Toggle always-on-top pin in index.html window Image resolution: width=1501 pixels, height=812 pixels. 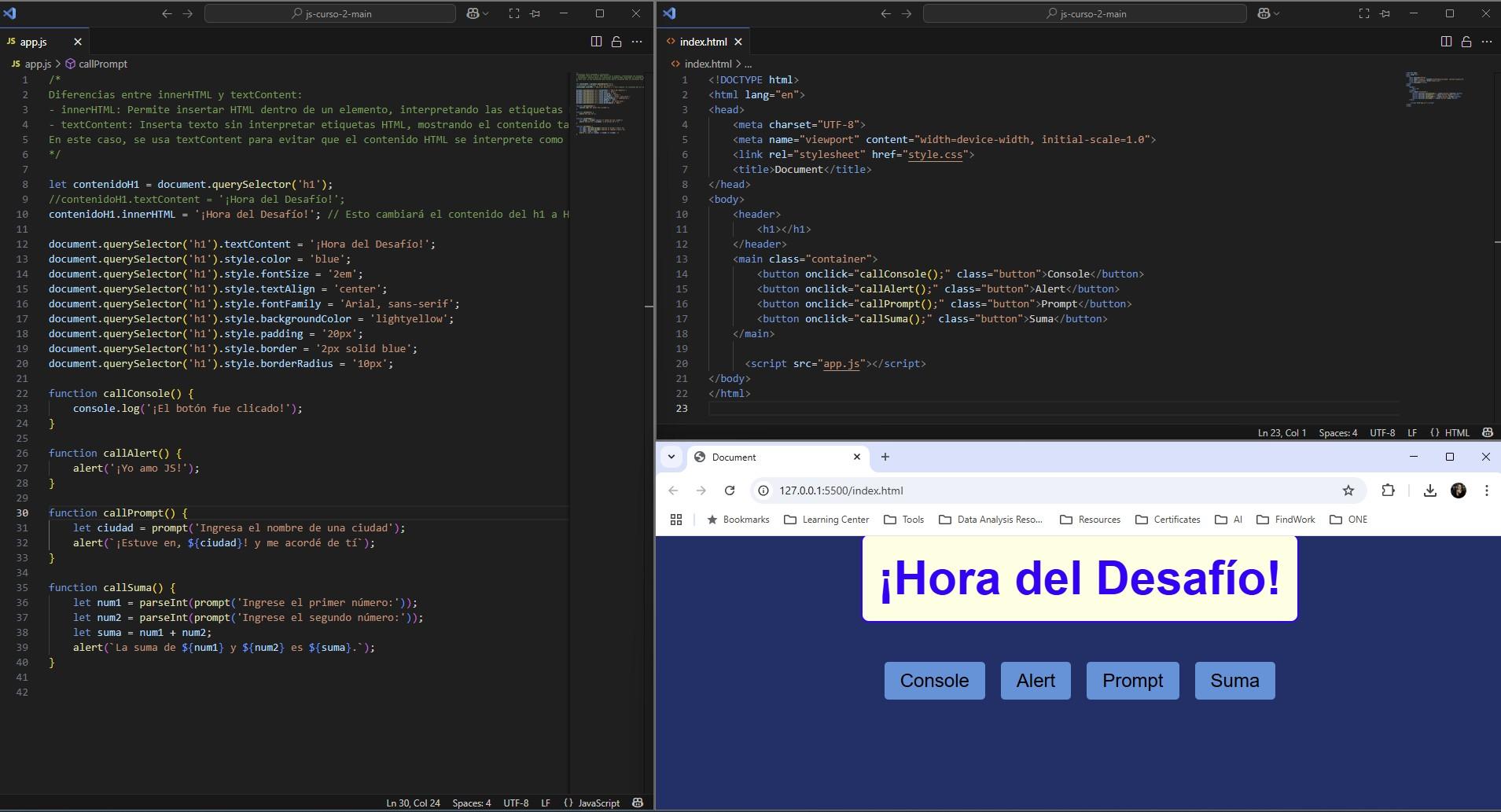(x=1385, y=13)
